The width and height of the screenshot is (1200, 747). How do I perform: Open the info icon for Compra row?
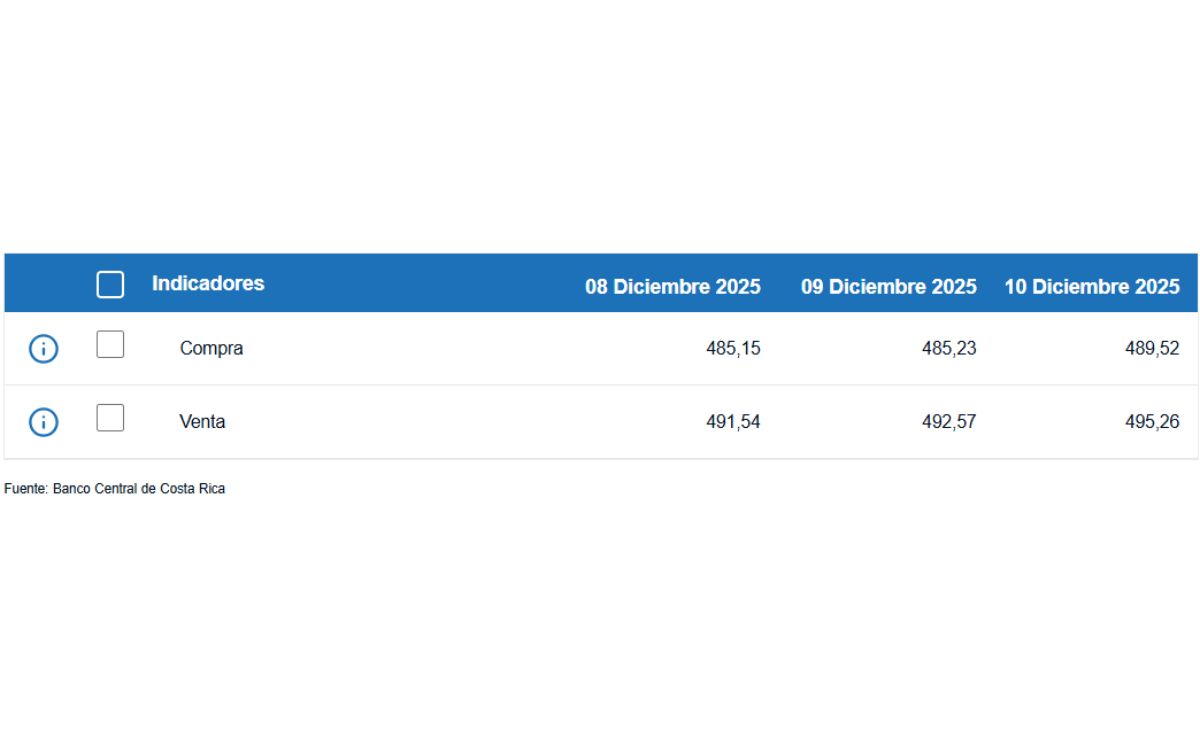coord(43,349)
